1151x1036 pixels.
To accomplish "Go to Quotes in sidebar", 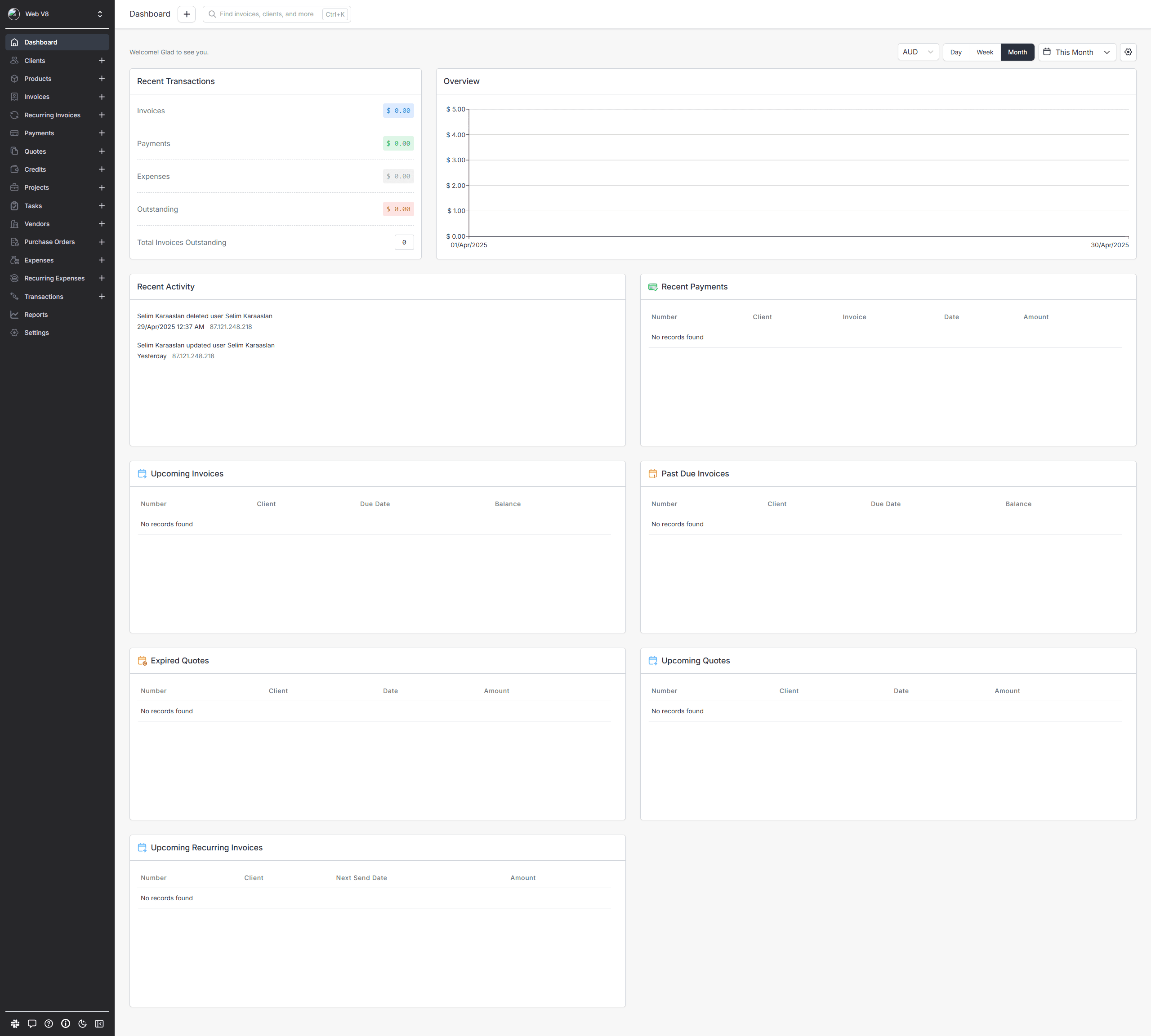I will coord(35,151).
